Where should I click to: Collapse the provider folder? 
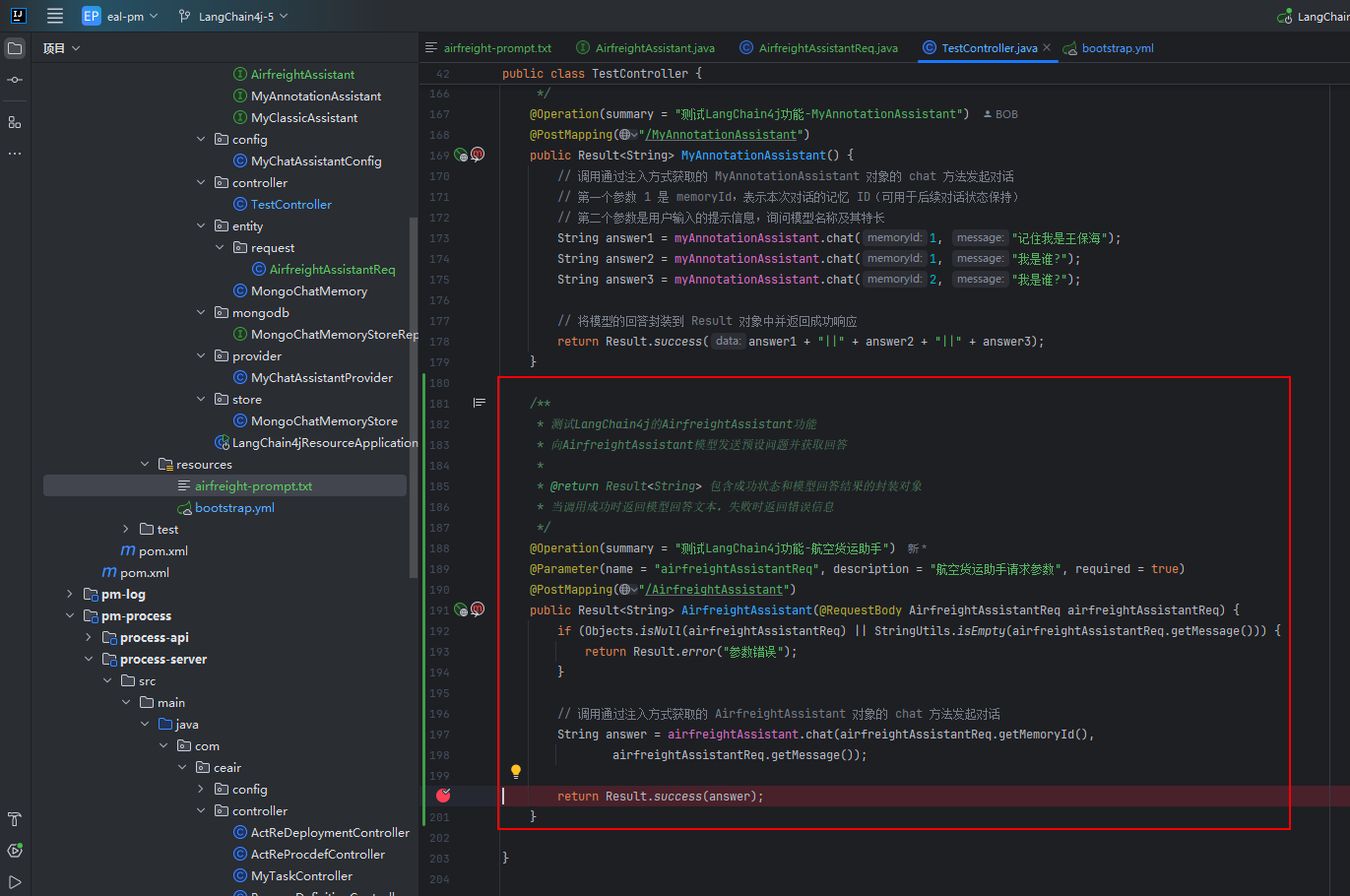201,356
